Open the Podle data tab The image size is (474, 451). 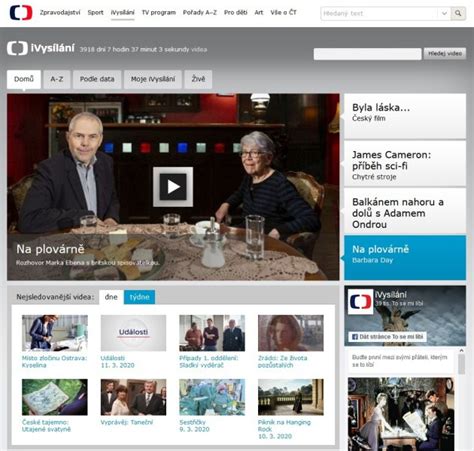point(97,79)
